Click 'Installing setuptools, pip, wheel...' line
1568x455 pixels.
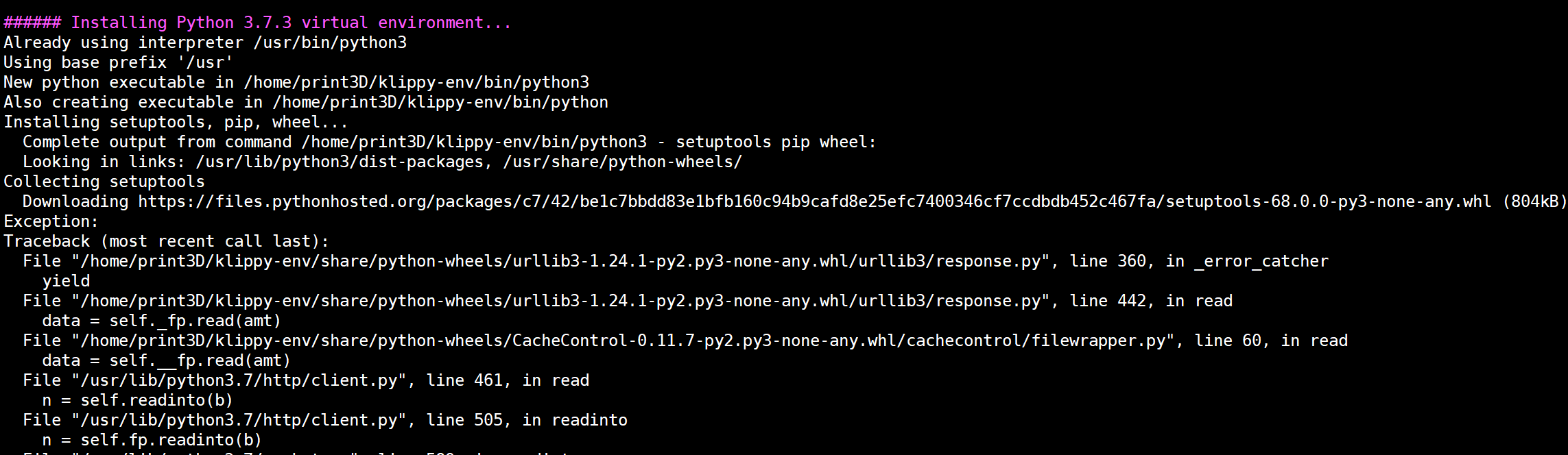tap(176, 122)
